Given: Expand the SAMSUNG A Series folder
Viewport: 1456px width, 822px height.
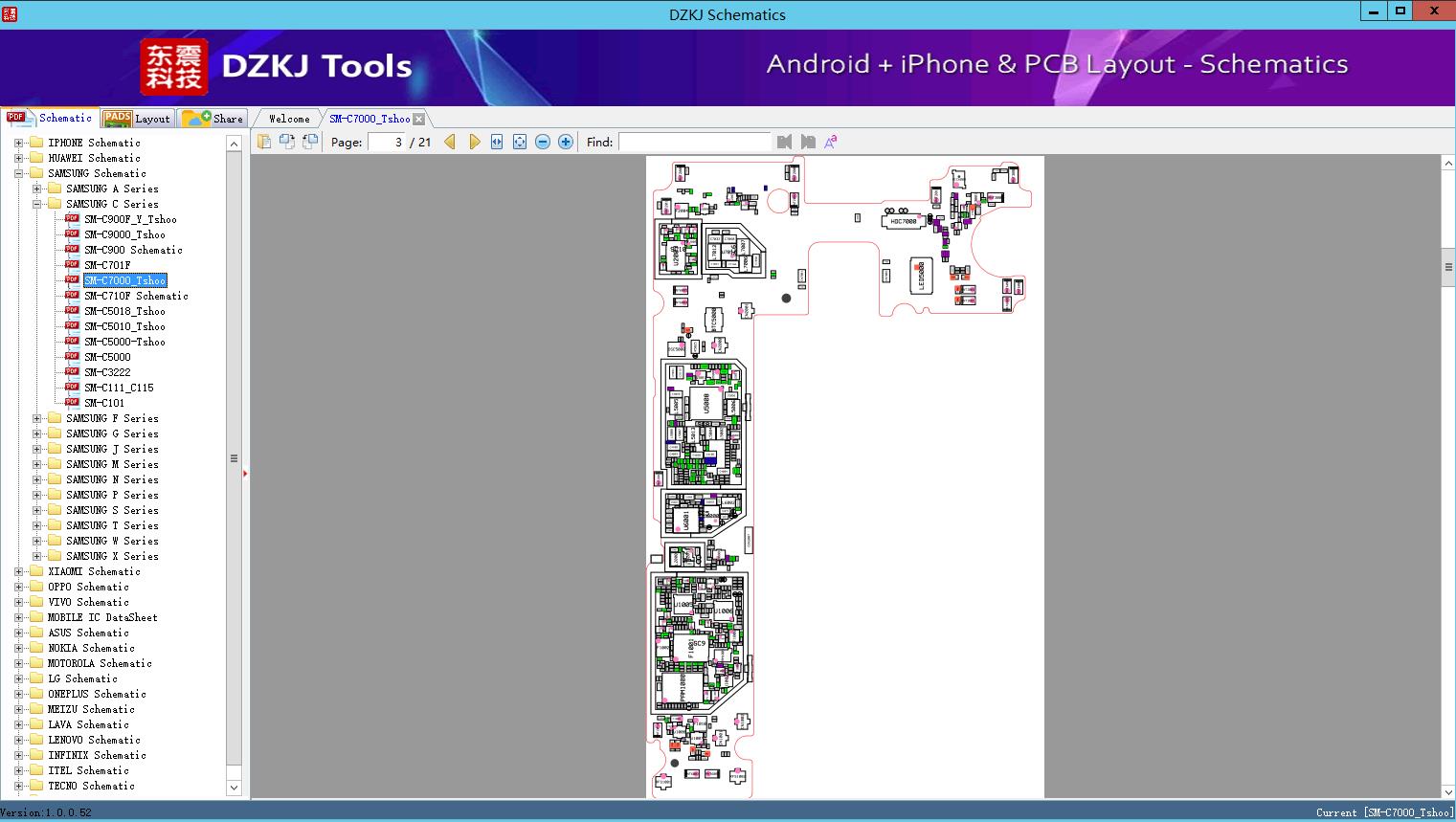Looking at the screenshot, I should pyautogui.click(x=36, y=189).
